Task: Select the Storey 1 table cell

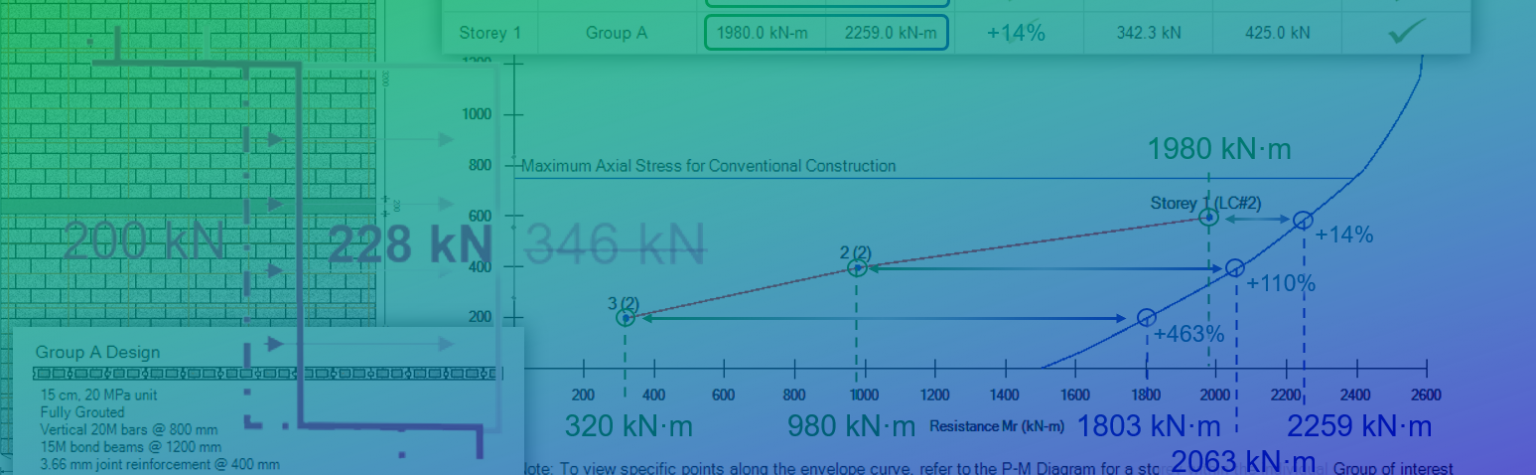Action: coord(490,33)
